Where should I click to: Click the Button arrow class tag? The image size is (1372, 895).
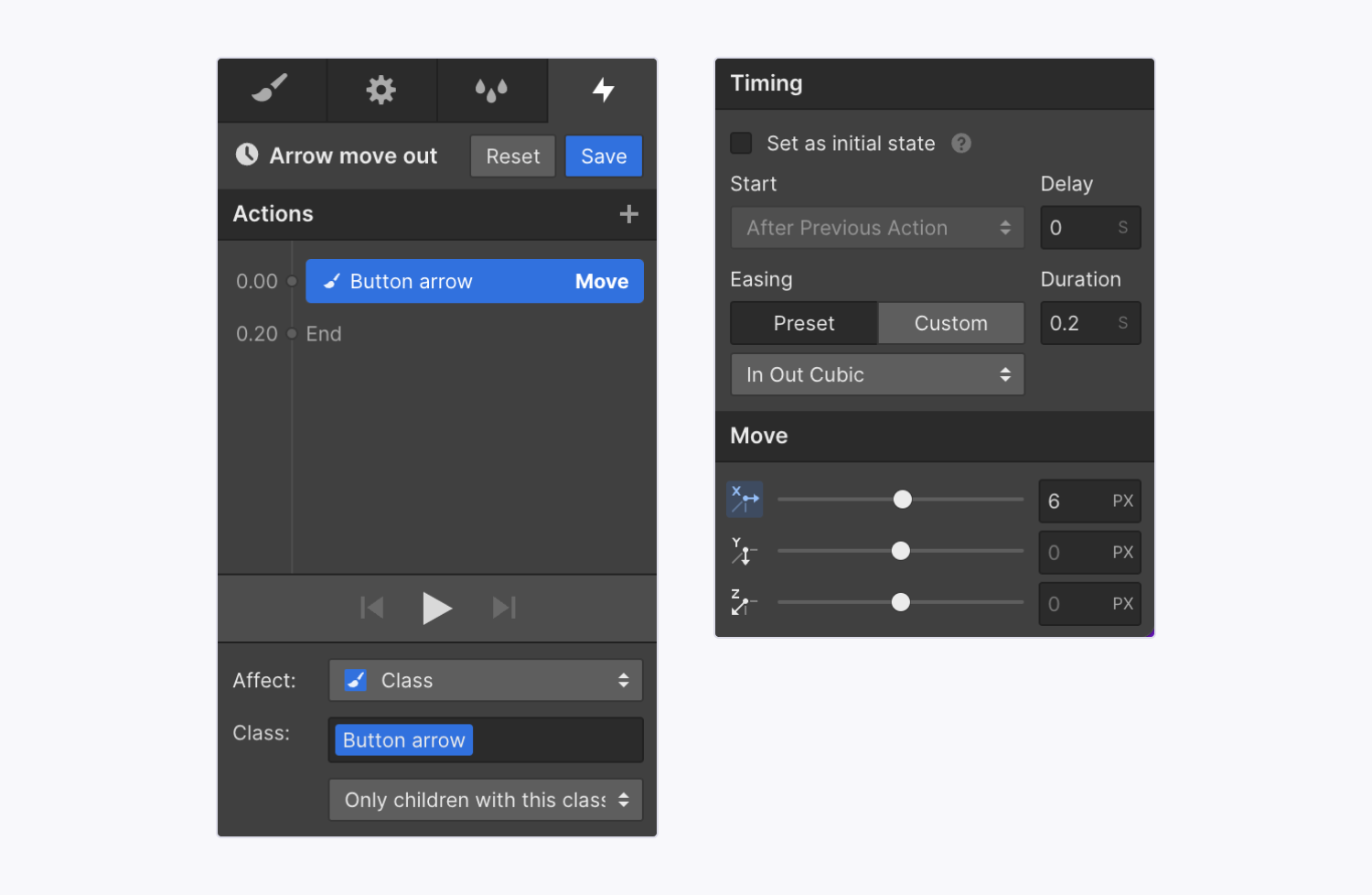point(403,739)
